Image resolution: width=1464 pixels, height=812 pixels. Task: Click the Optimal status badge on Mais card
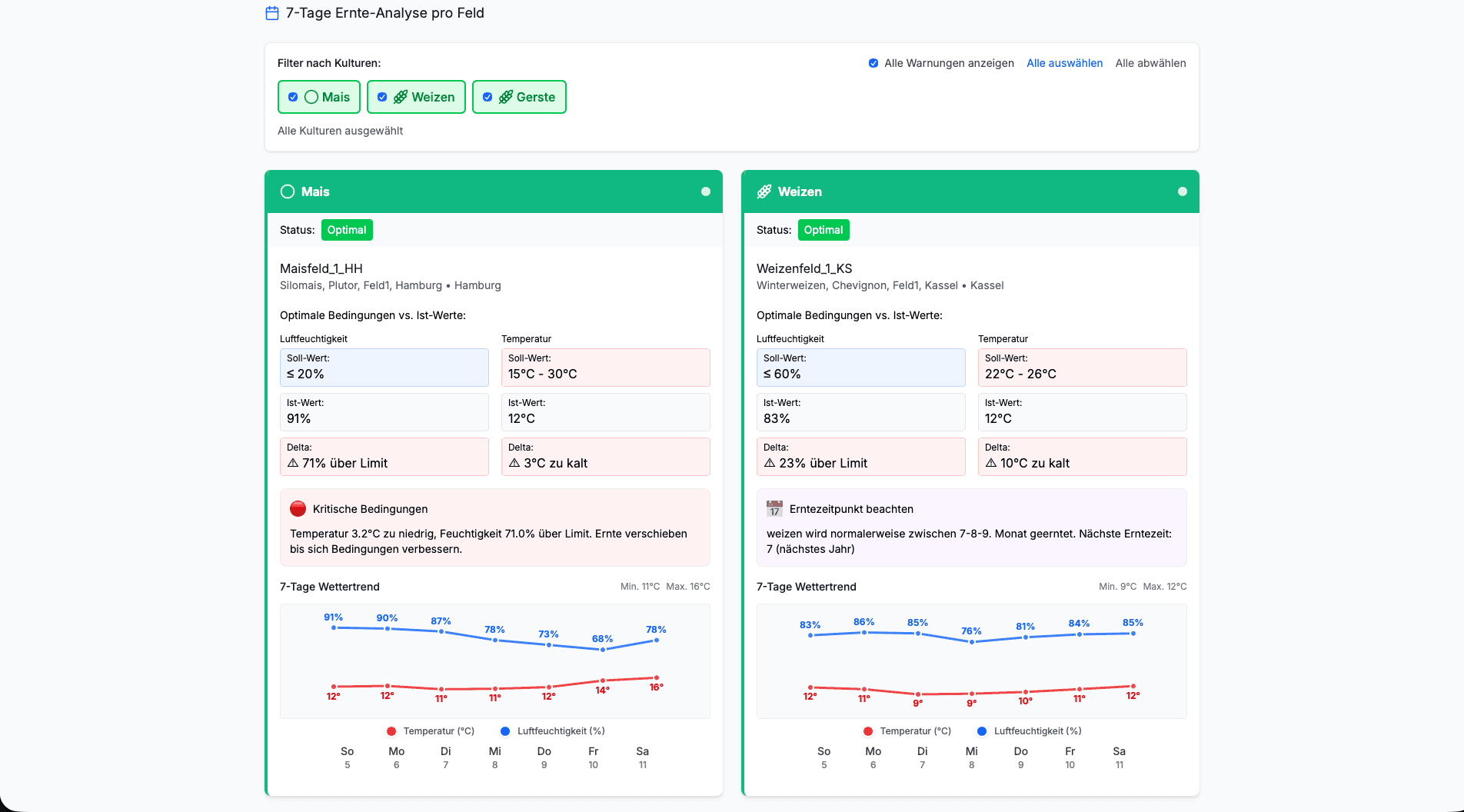pyautogui.click(x=347, y=230)
